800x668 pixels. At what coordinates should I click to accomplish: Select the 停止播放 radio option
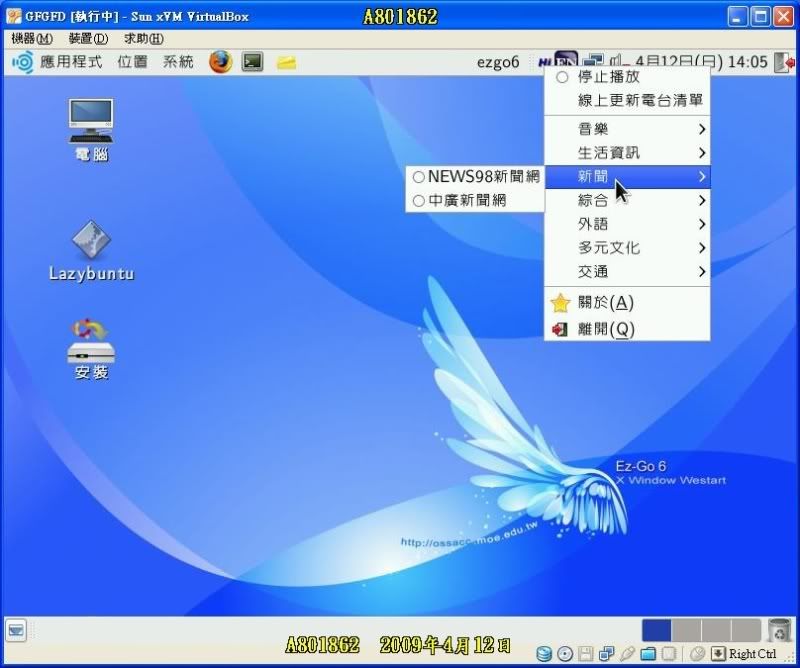pos(627,77)
